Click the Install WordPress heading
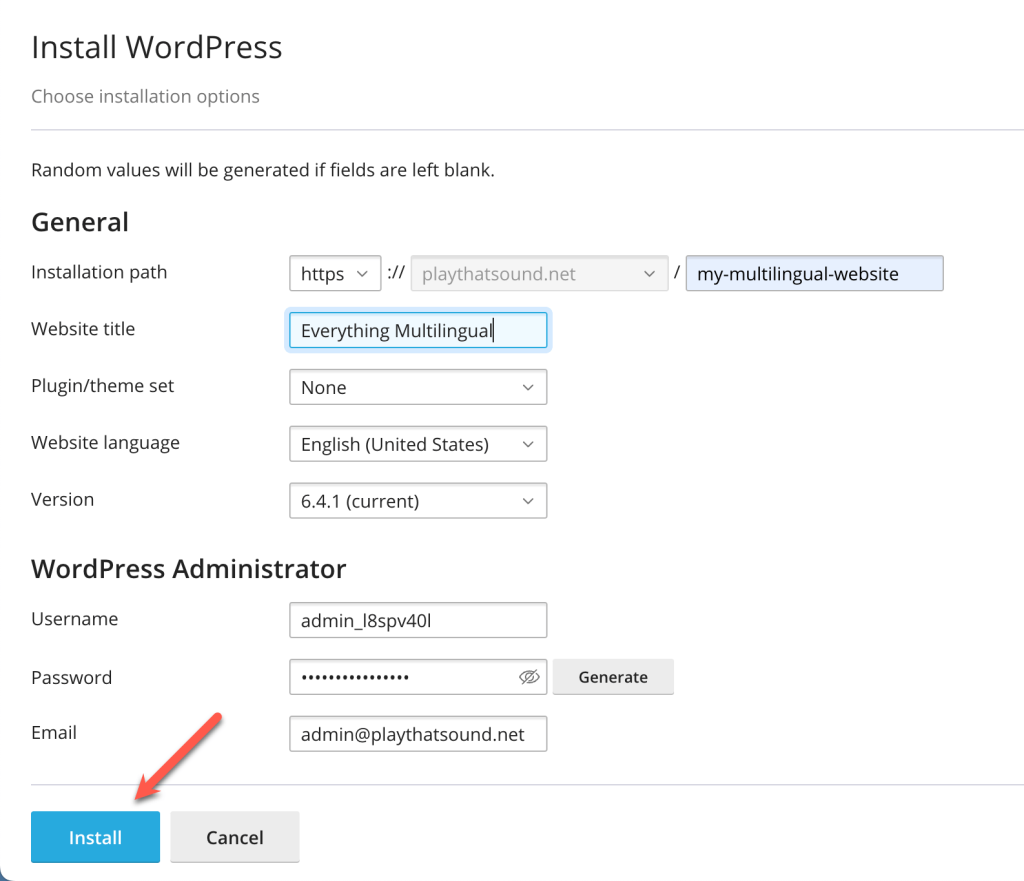 coord(157,47)
